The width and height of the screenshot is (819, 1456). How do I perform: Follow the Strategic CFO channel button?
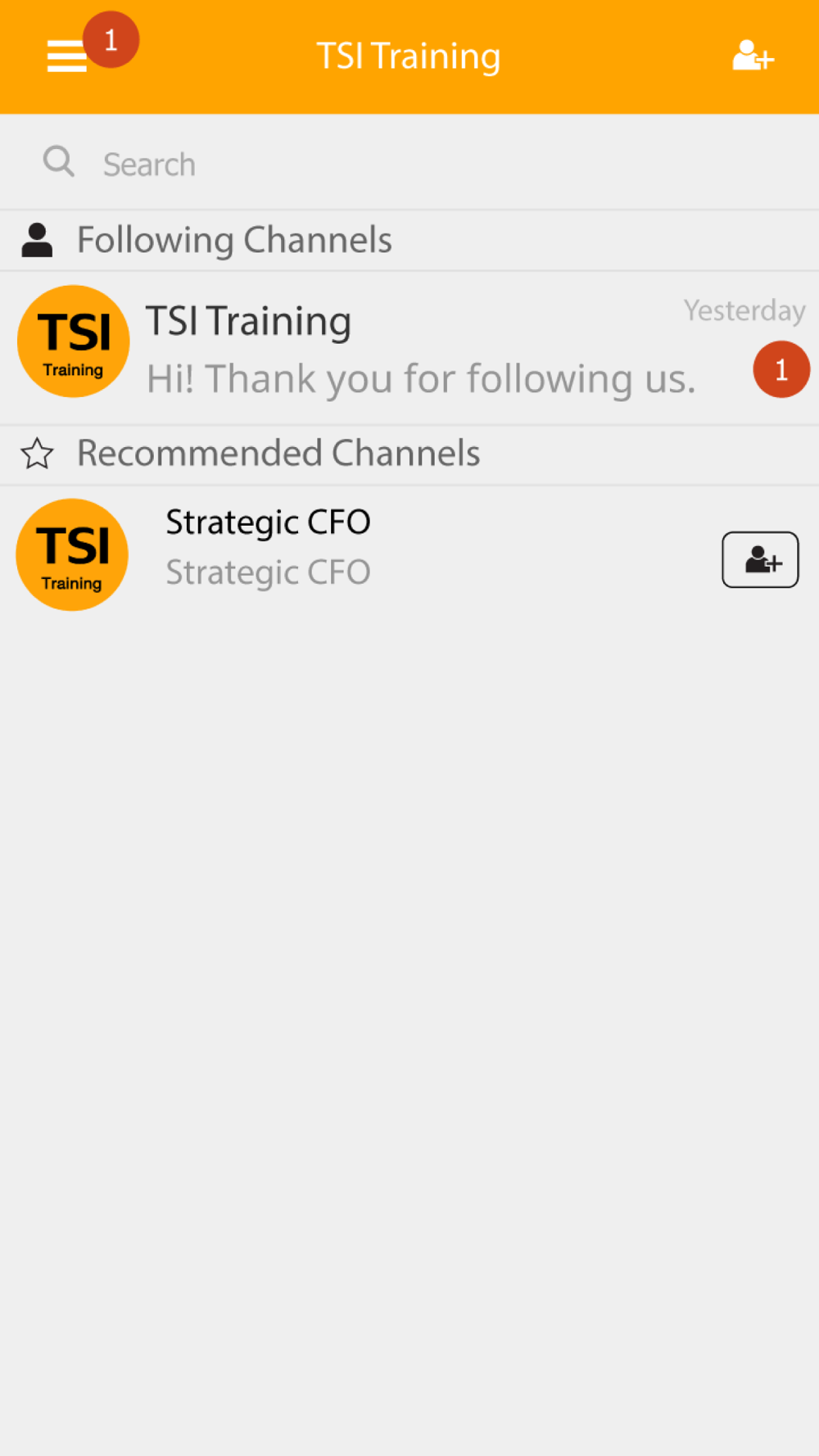click(x=760, y=559)
